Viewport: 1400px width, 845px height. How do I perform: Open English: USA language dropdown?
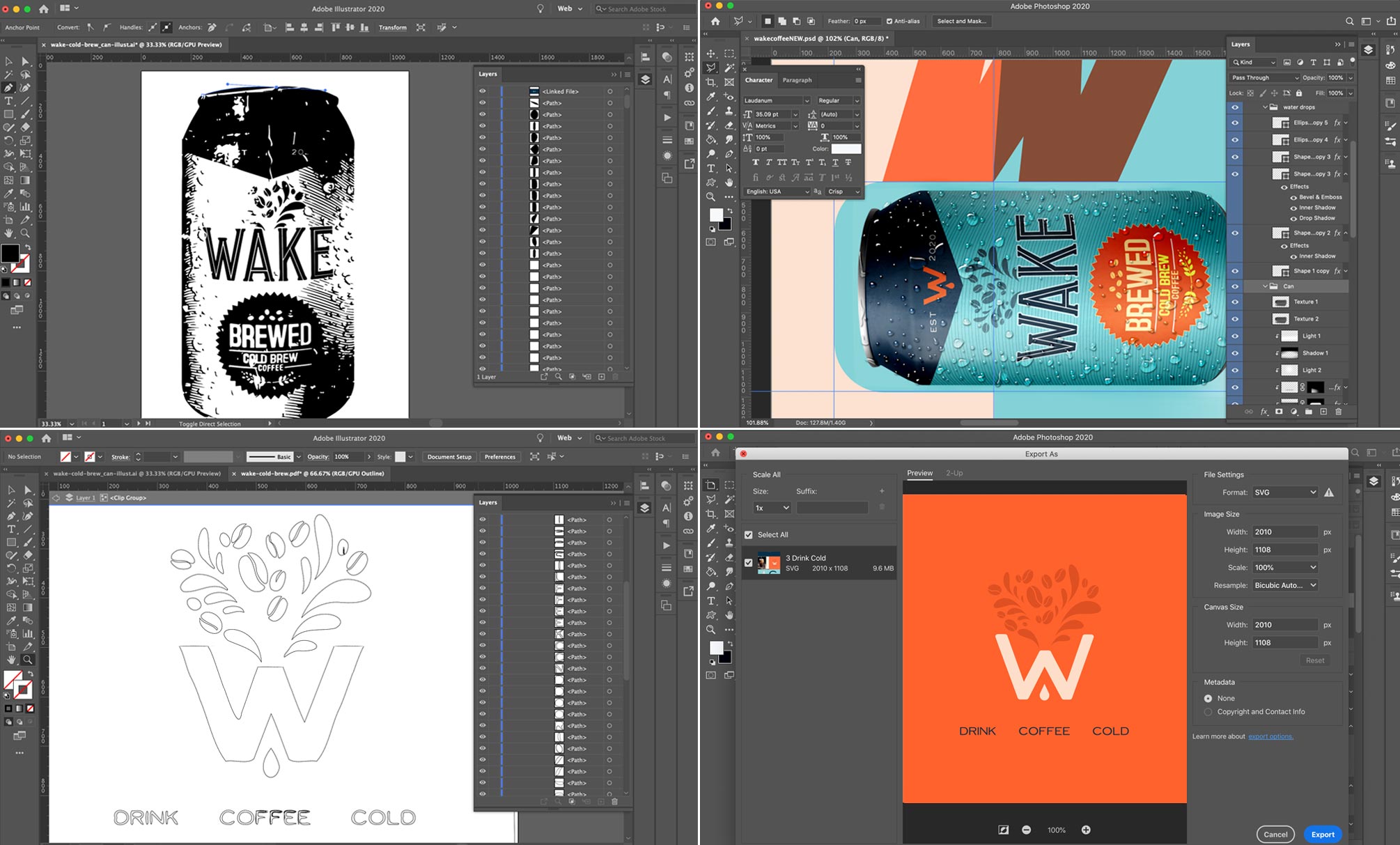click(776, 192)
